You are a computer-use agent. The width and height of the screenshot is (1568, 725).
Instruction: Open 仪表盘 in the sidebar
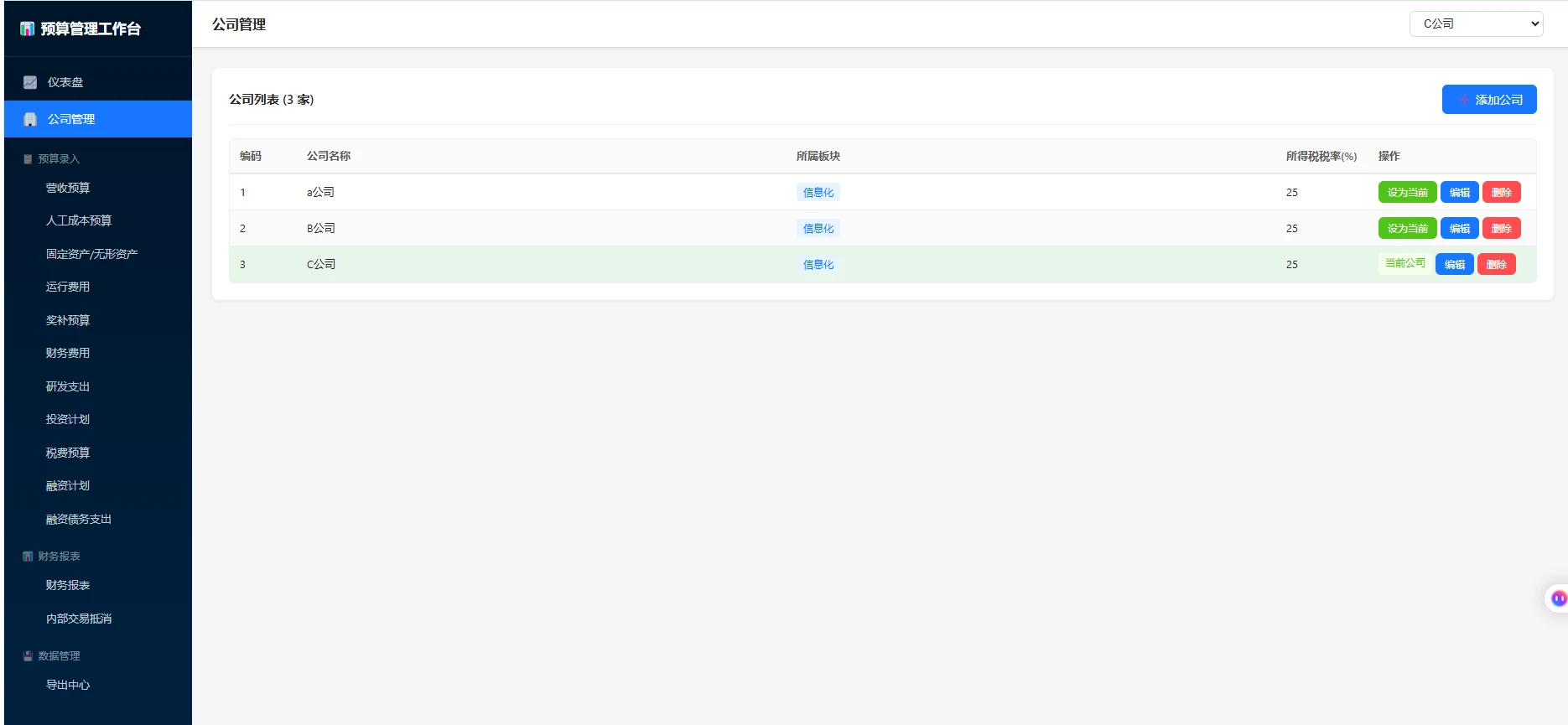(x=98, y=82)
